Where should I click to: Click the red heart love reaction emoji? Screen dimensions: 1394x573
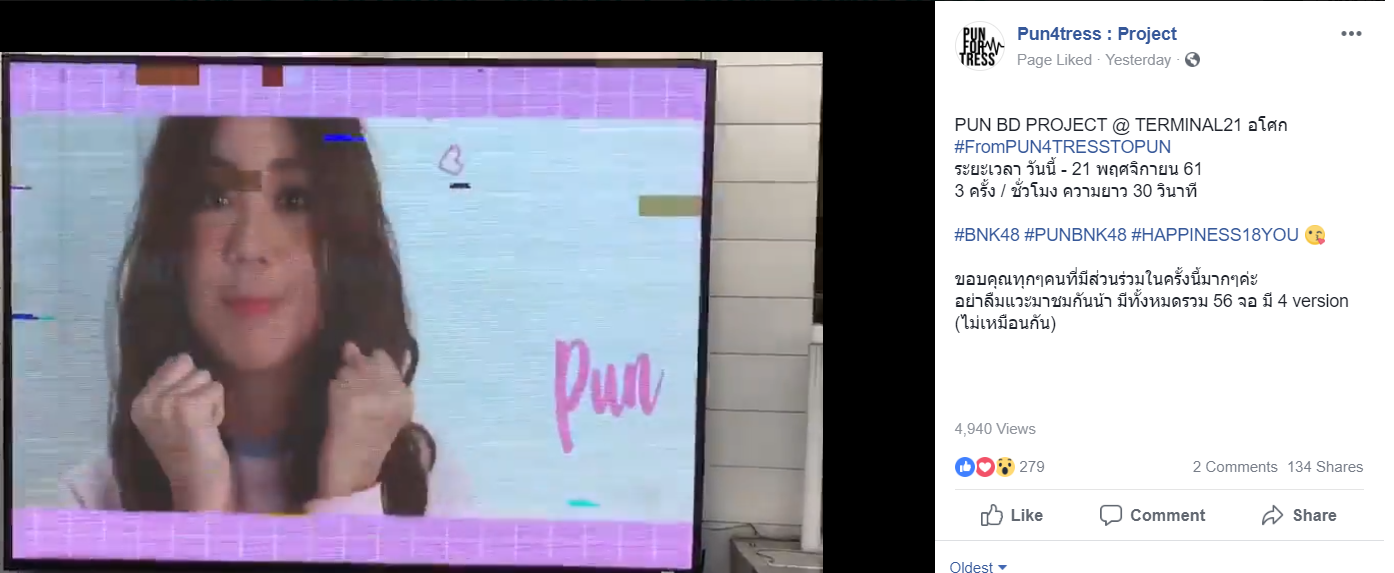click(985, 467)
